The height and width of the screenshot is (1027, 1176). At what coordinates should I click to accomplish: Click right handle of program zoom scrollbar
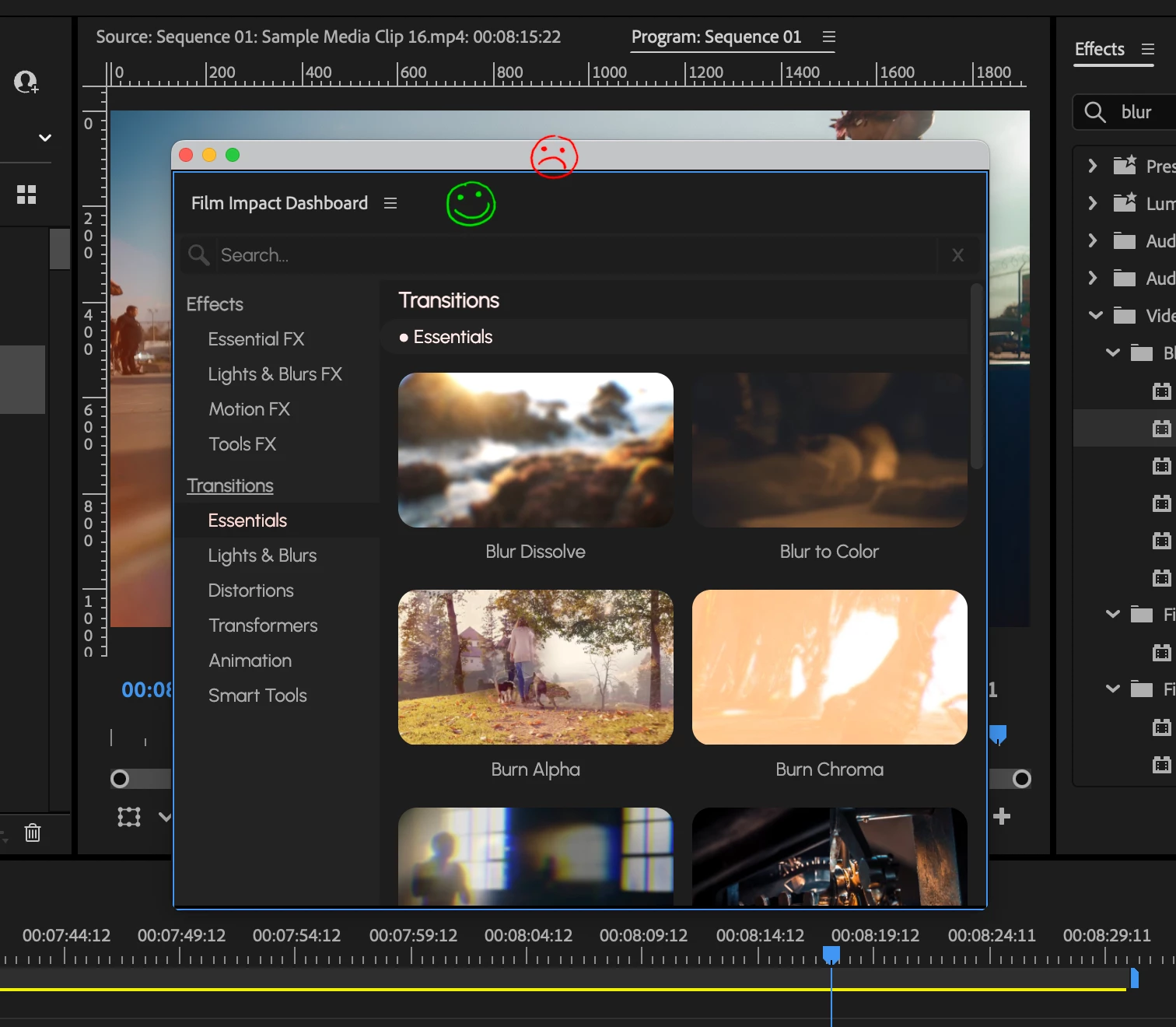(x=1022, y=779)
